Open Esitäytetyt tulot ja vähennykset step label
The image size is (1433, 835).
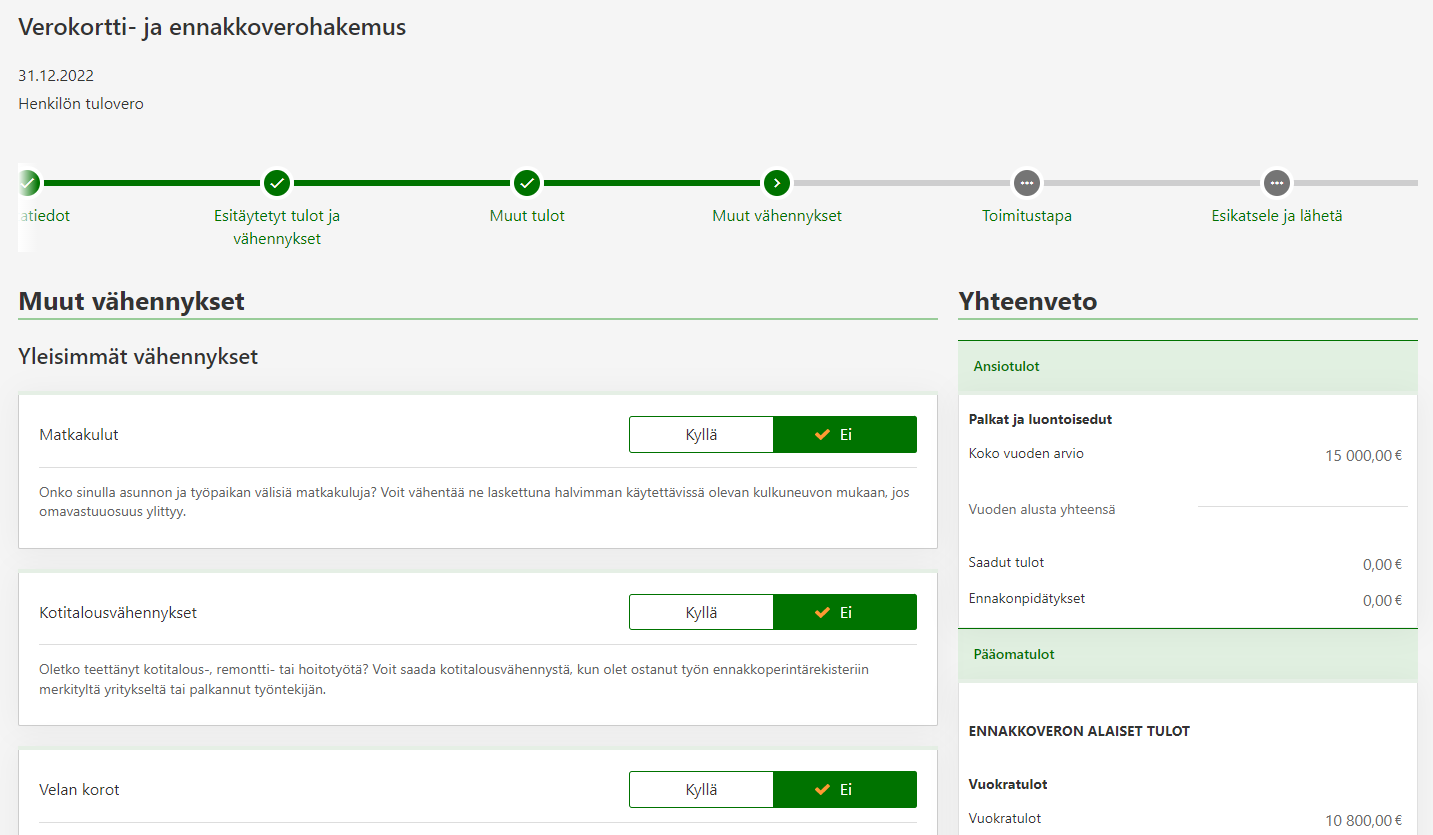point(277,227)
